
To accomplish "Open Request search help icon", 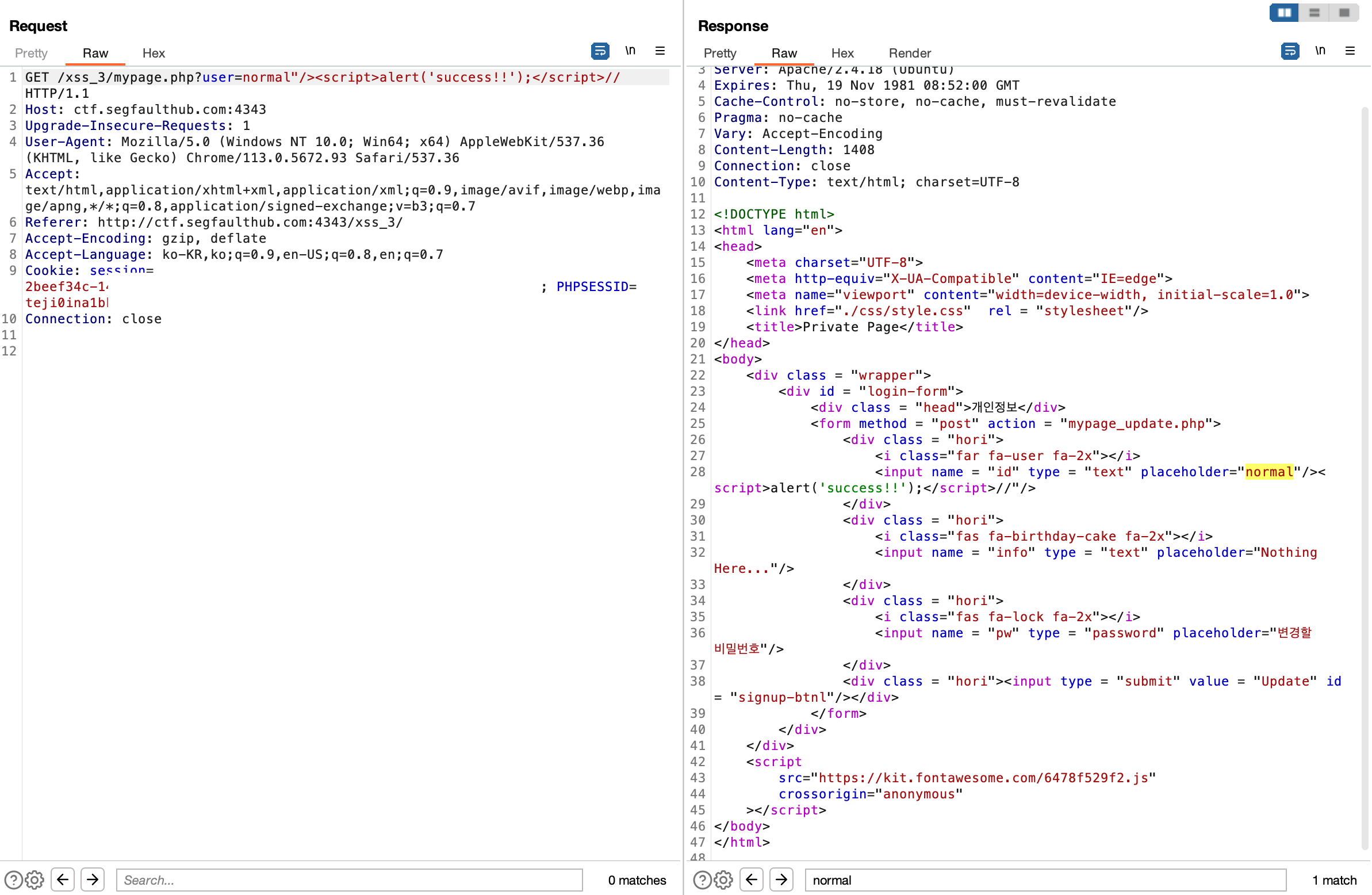I will pyautogui.click(x=13, y=880).
